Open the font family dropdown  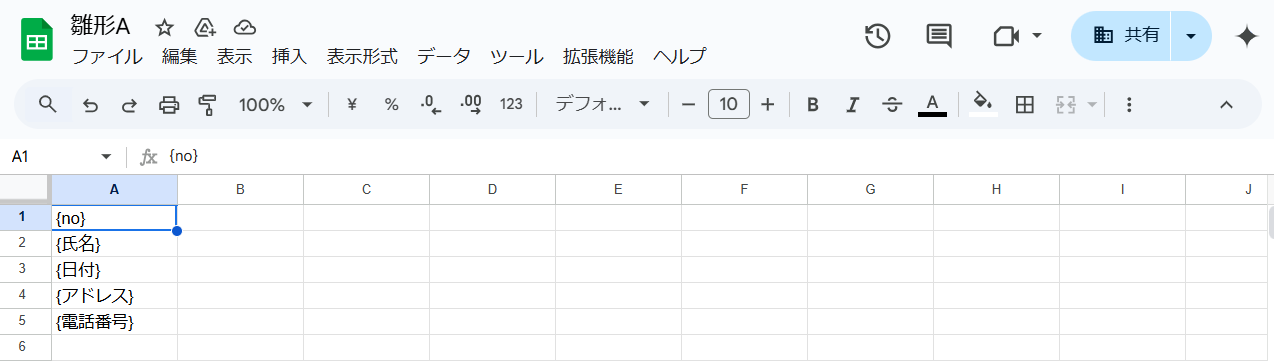[x=602, y=104]
